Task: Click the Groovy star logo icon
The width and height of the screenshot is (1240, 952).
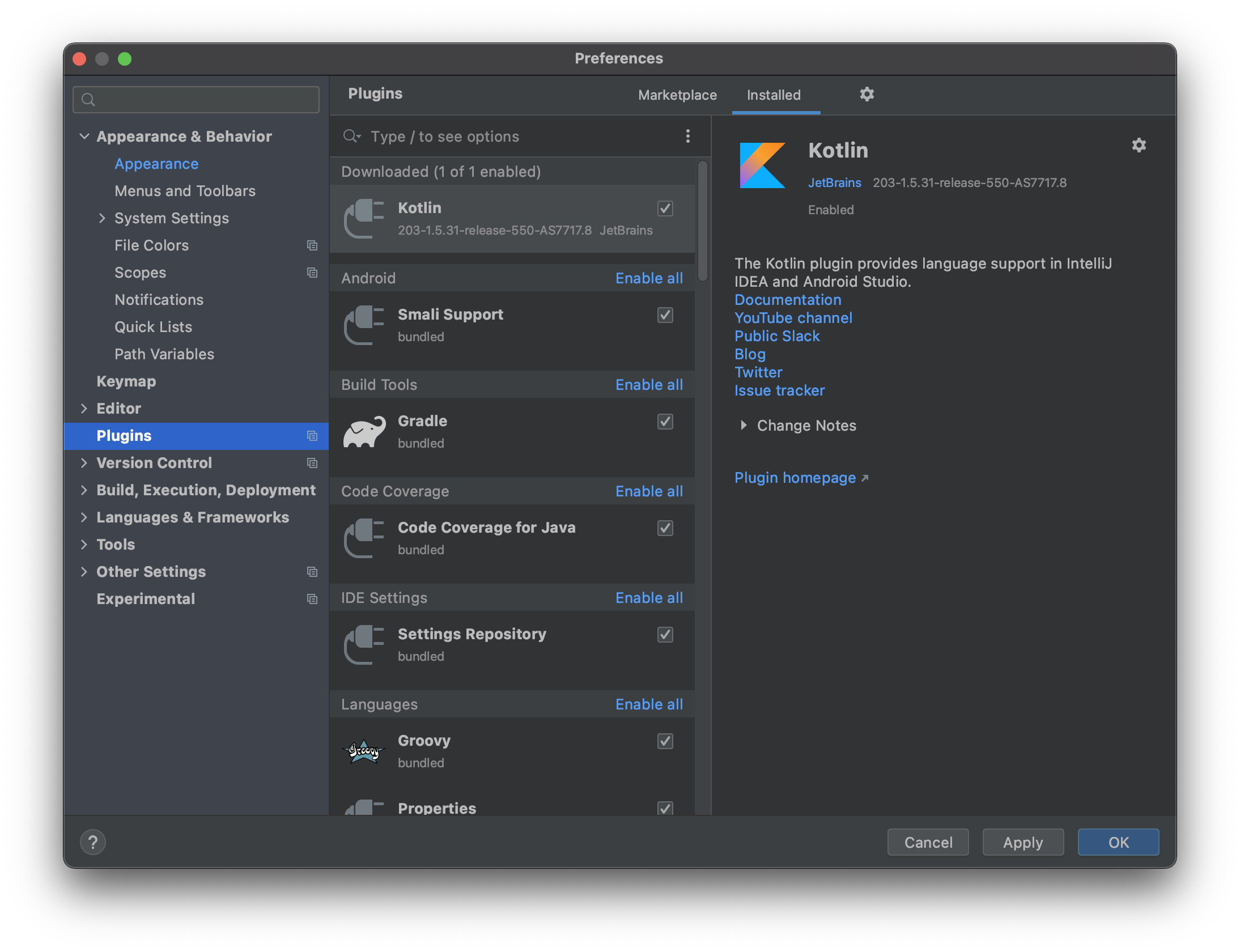Action: [364, 751]
